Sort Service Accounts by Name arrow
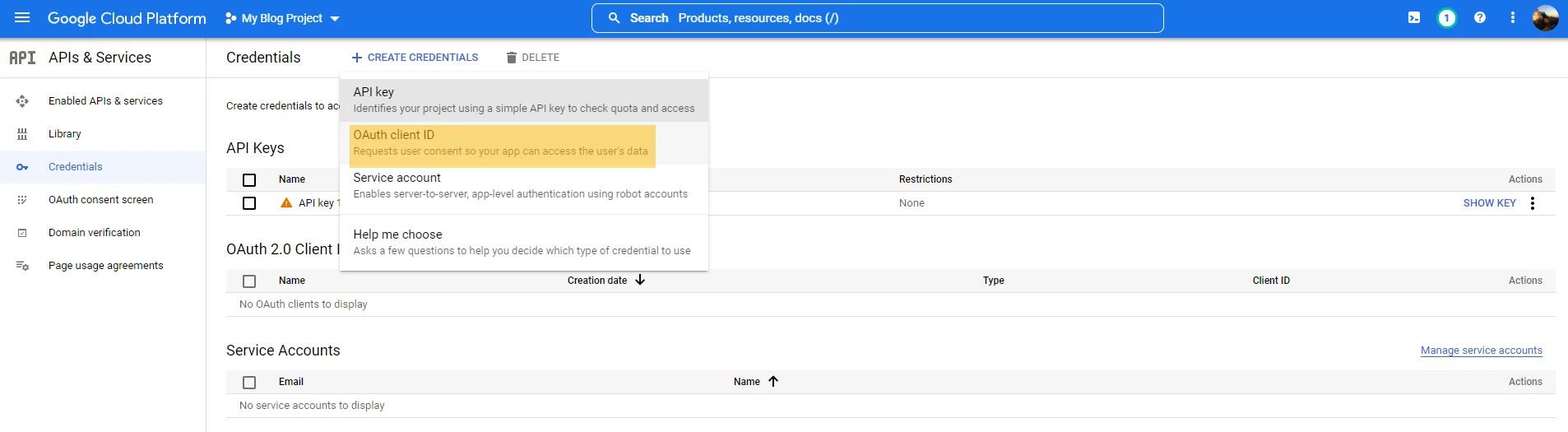 pyautogui.click(x=773, y=381)
